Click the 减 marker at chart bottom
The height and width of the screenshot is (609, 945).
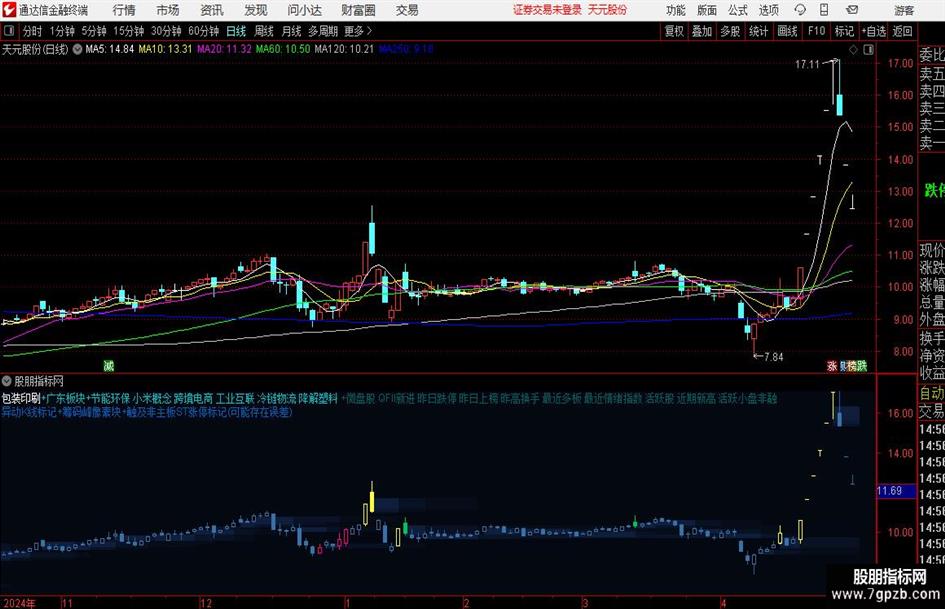coord(108,365)
